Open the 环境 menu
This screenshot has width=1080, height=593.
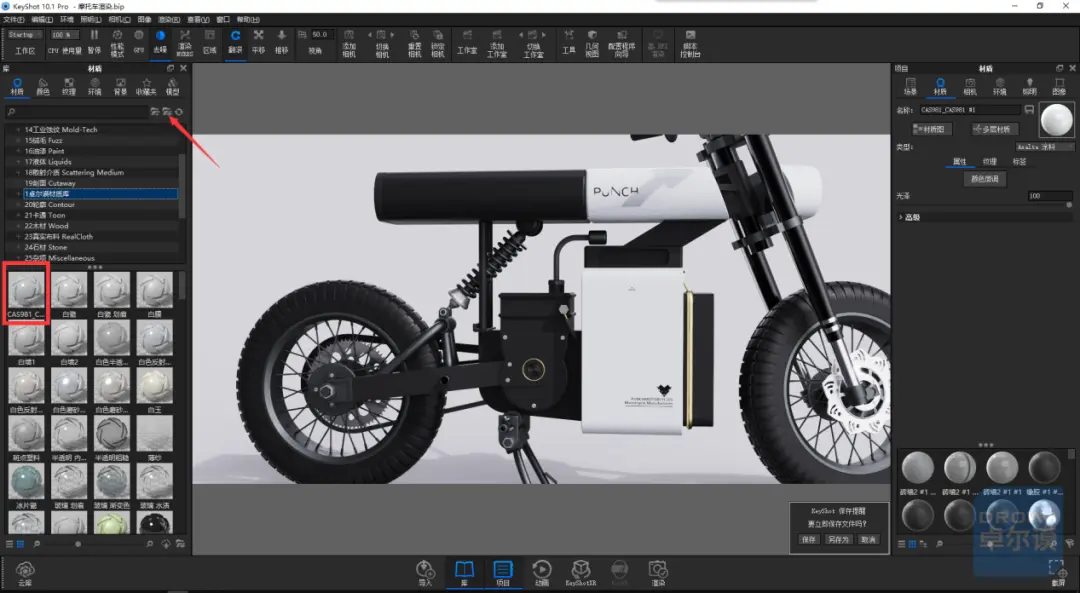(67, 19)
